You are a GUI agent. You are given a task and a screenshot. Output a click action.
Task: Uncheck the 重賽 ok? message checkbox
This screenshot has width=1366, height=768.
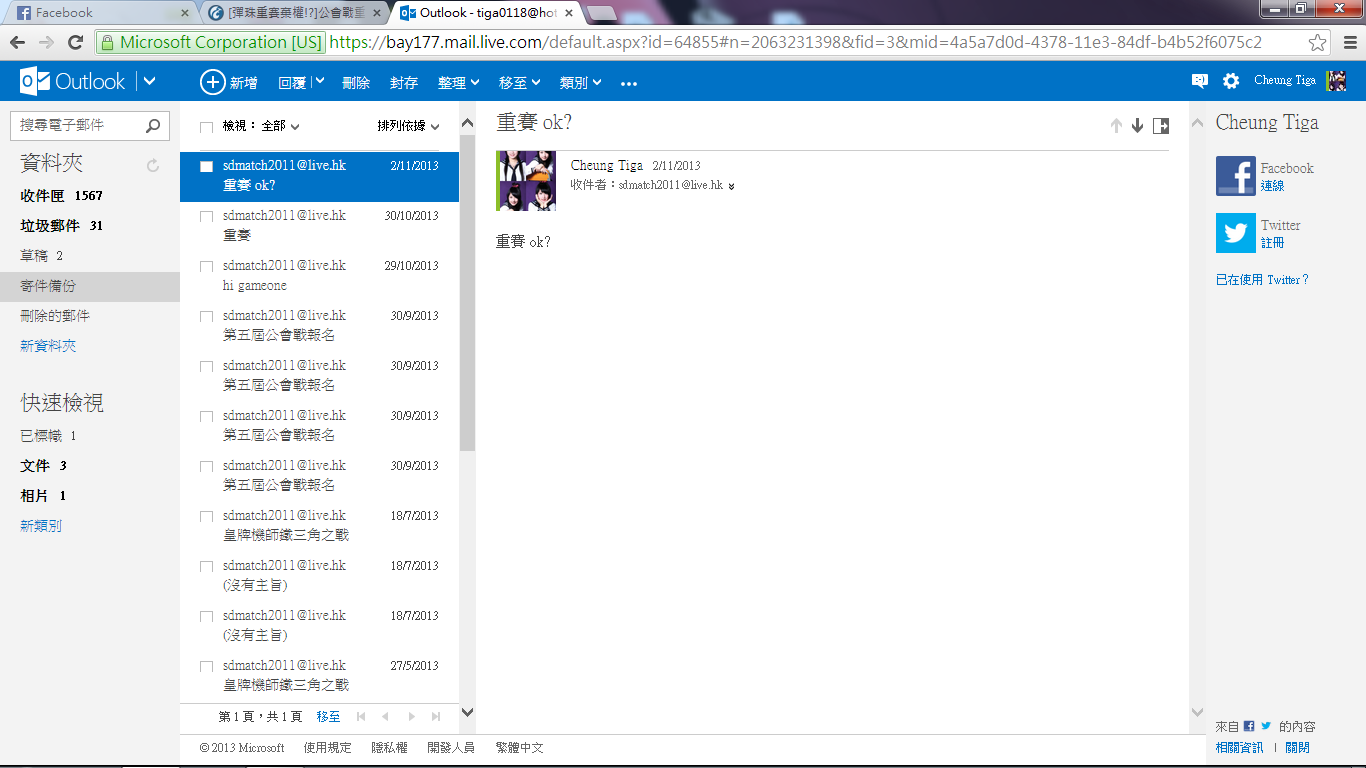click(206, 166)
